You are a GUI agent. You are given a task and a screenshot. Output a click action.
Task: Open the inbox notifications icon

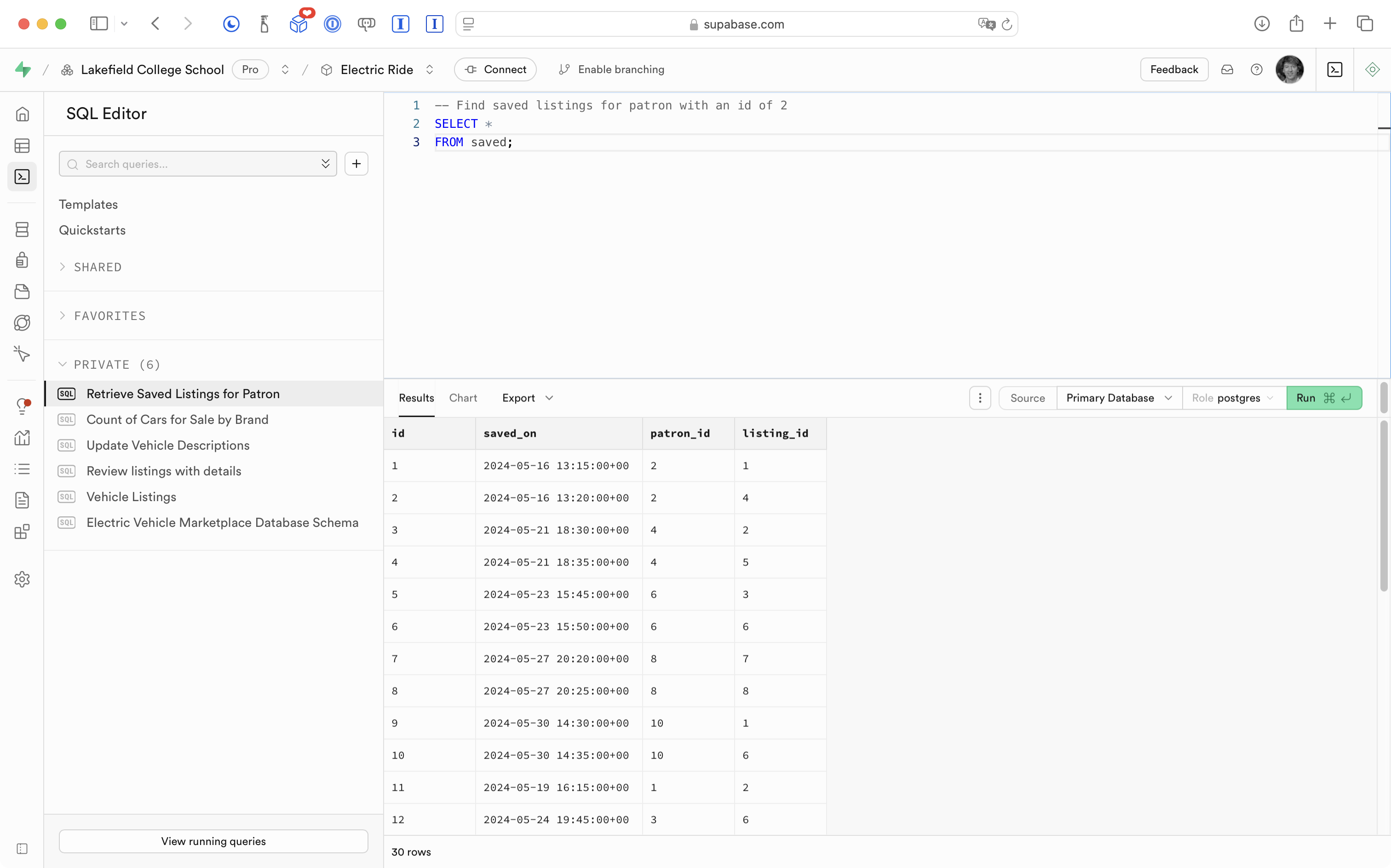[x=1227, y=69]
